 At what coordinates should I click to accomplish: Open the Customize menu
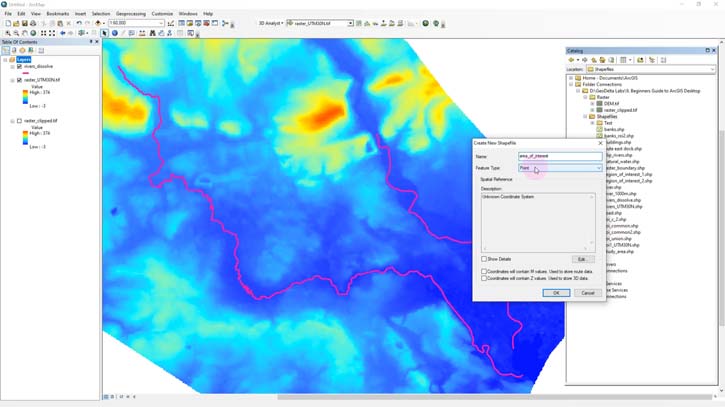pos(162,14)
